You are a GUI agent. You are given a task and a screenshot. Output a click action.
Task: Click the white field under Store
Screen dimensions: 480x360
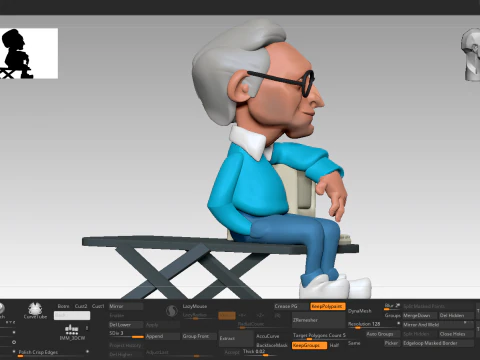[72, 315]
